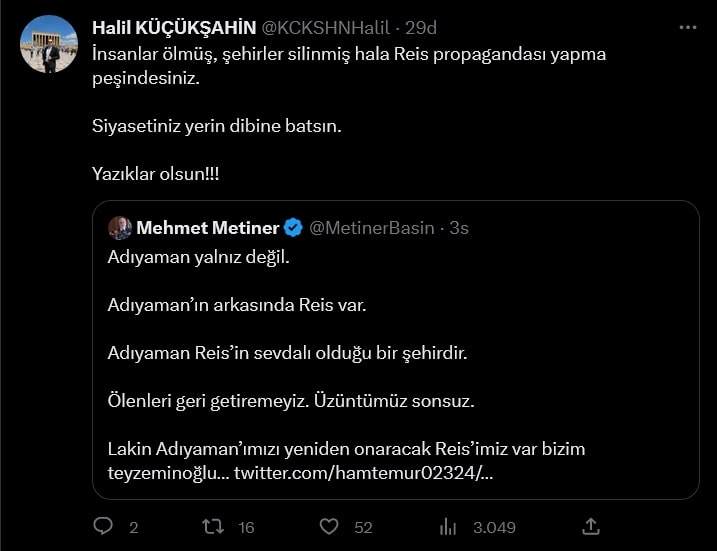This screenshot has height=551, width=717.
Task: Click the @KCKSHNHalil handle
Action: [x=326, y=27]
